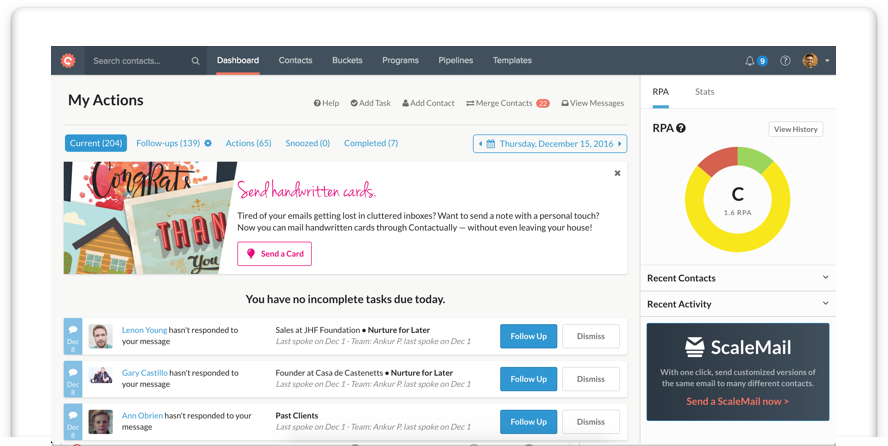The image size is (888, 446).
Task: Click the Send a Card button
Action: (274, 254)
